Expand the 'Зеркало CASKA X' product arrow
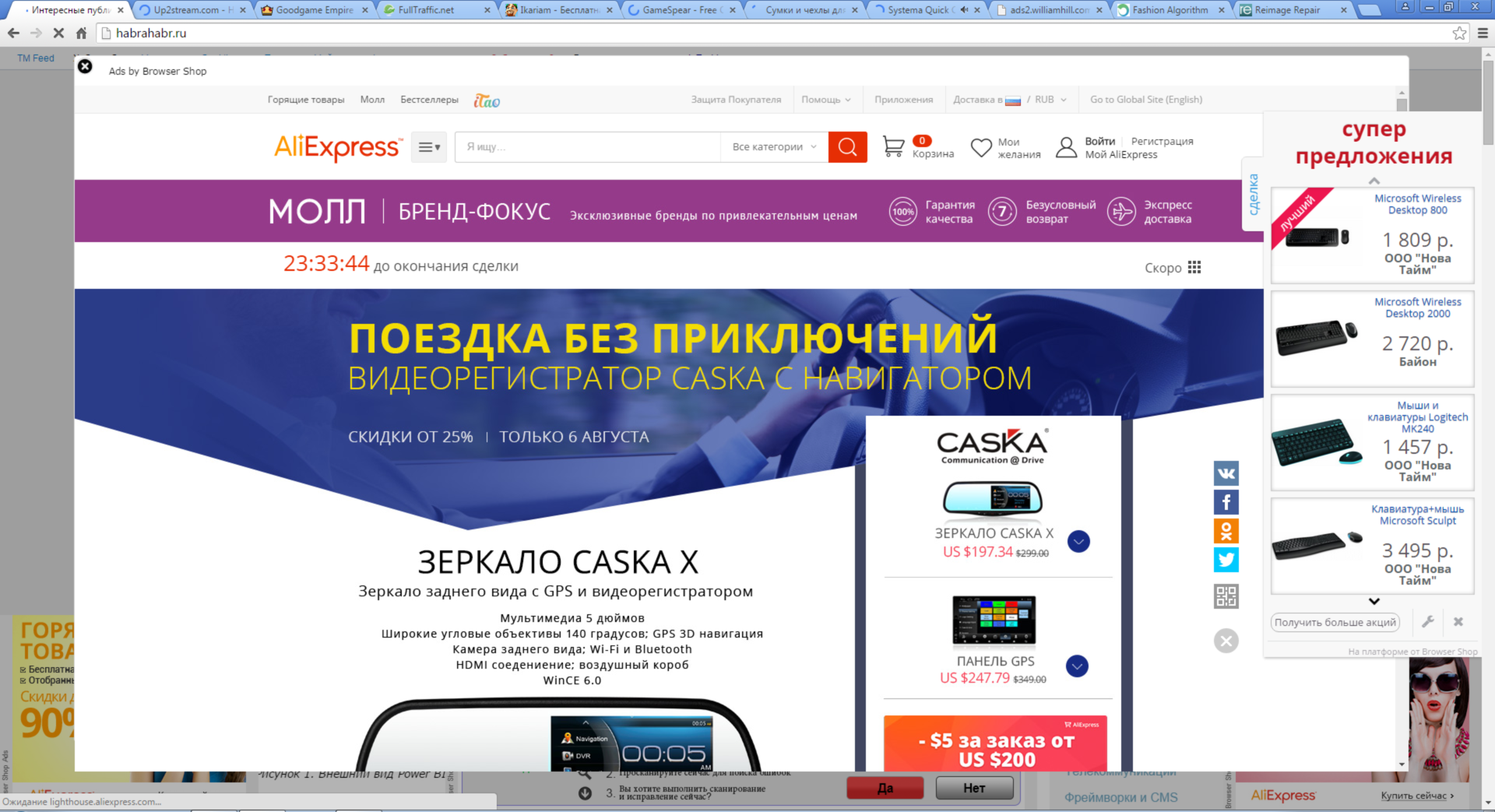 coord(1078,541)
